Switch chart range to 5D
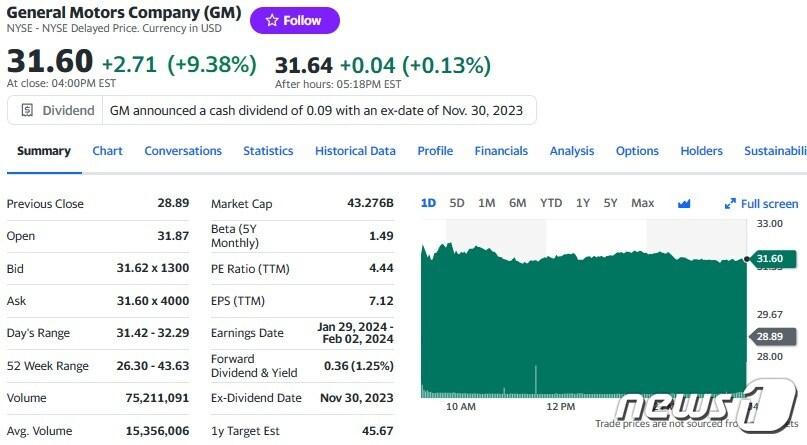The width and height of the screenshot is (807, 445). click(457, 203)
